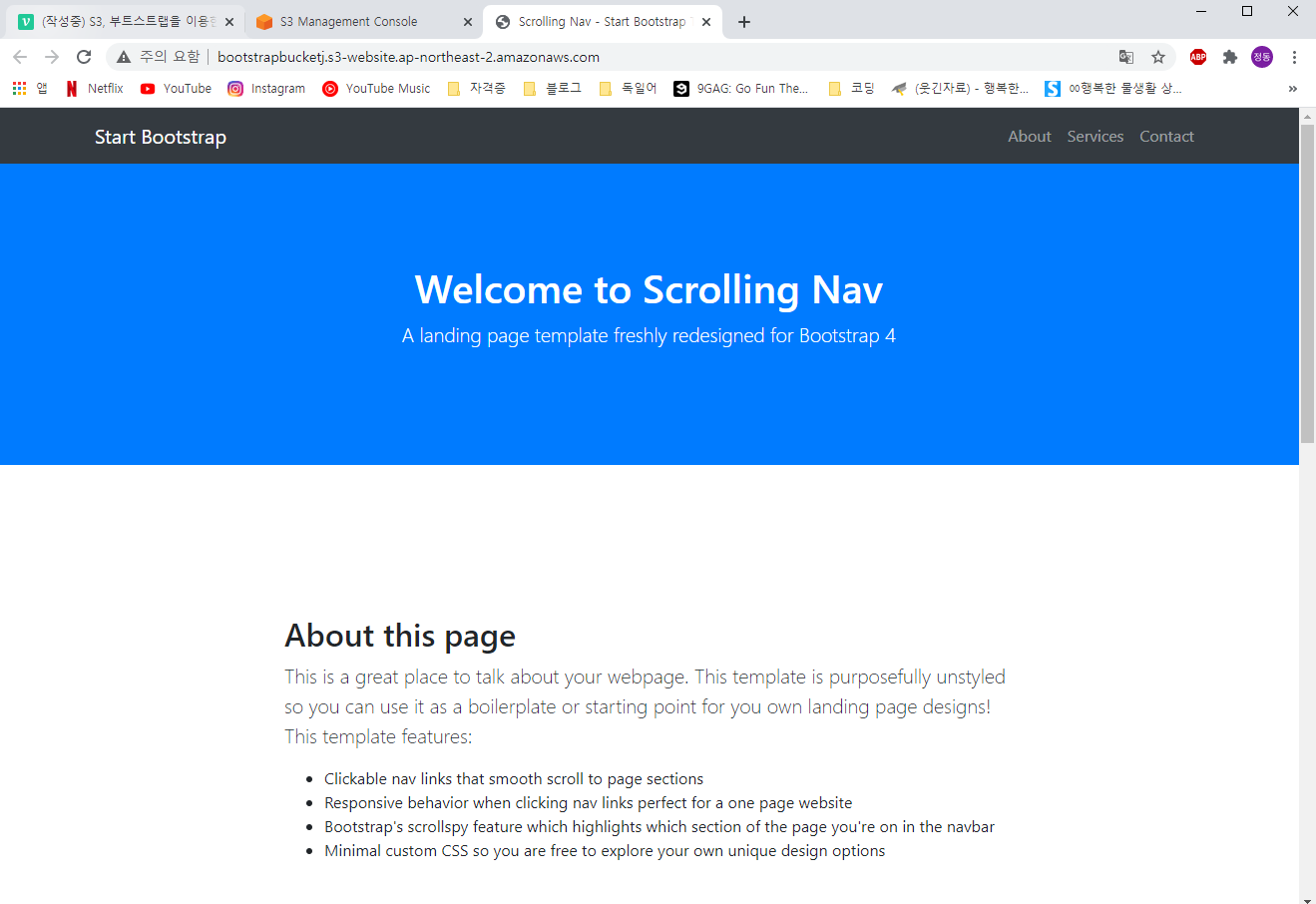Go to the About nav link
The image size is (1316, 904).
(1030, 137)
